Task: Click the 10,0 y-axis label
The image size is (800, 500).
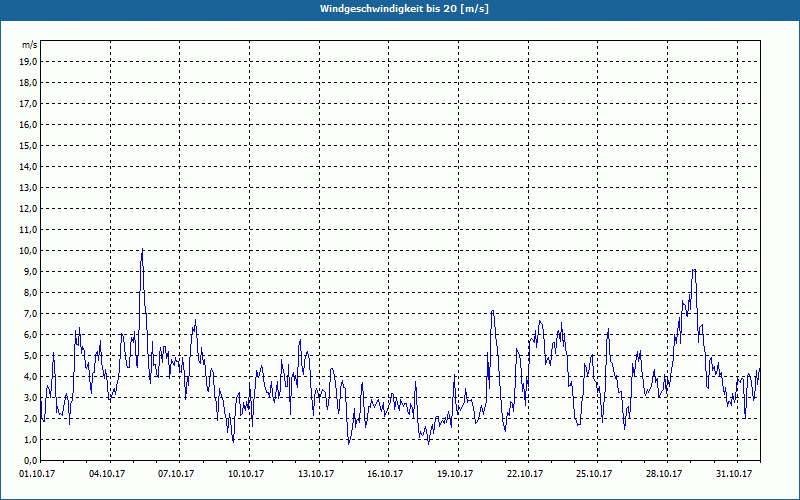Action: coord(28,251)
